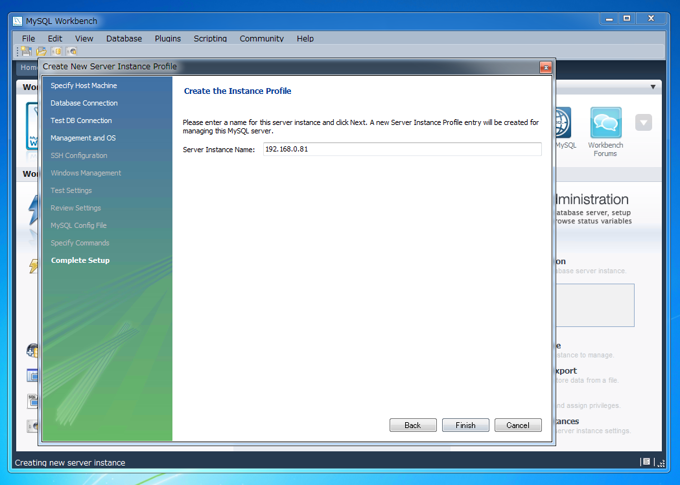Open the Edit menu
Screen dimensions: 680x485
coord(55,39)
